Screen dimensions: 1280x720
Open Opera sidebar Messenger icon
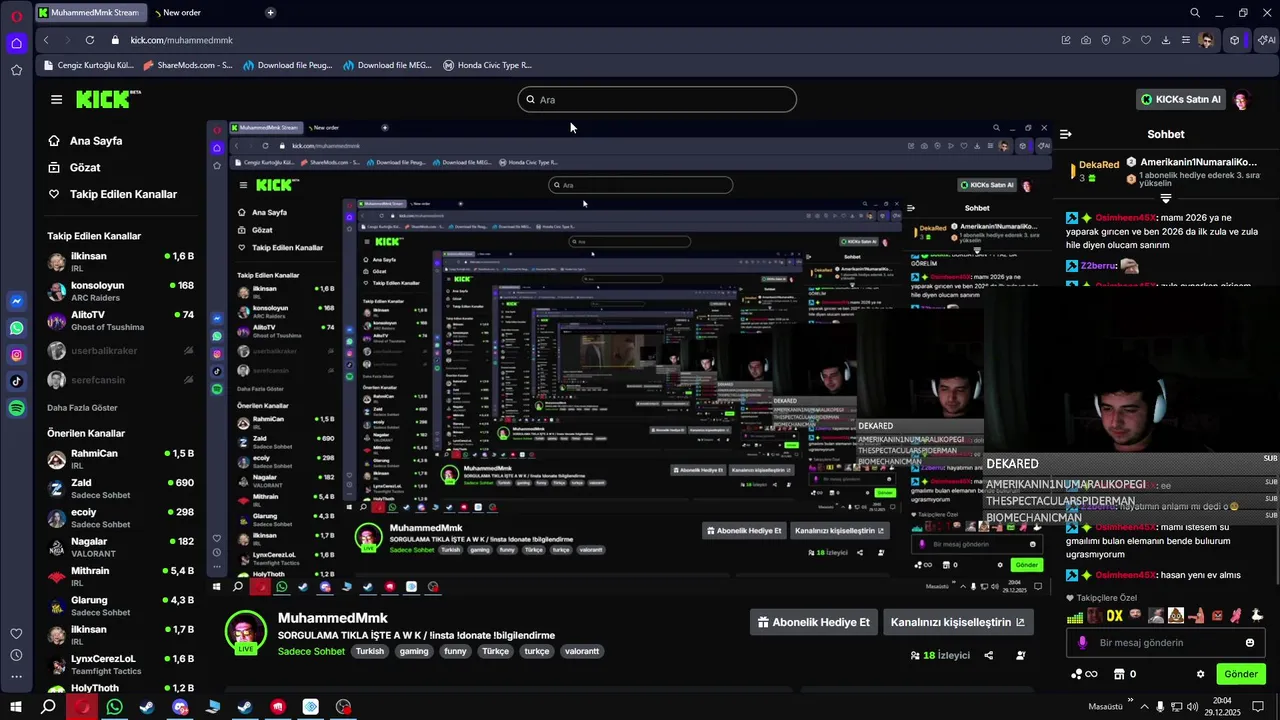point(17,301)
